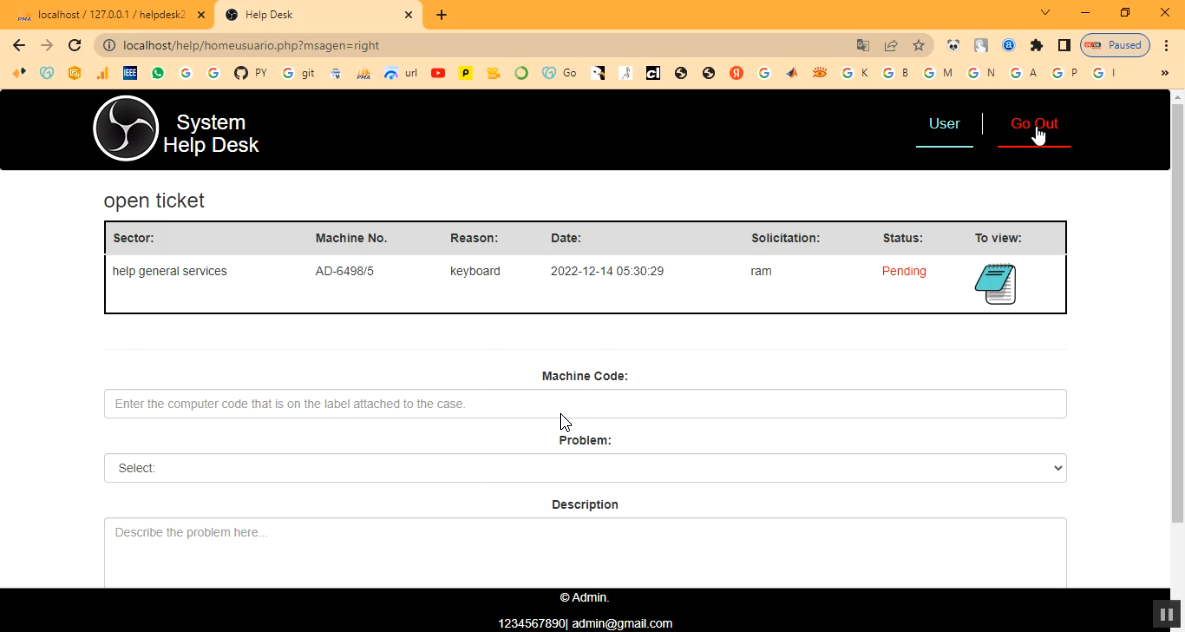Toggle the browser side panel icon
This screenshot has height=632, width=1185.
pyautogui.click(x=1064, y=45)
